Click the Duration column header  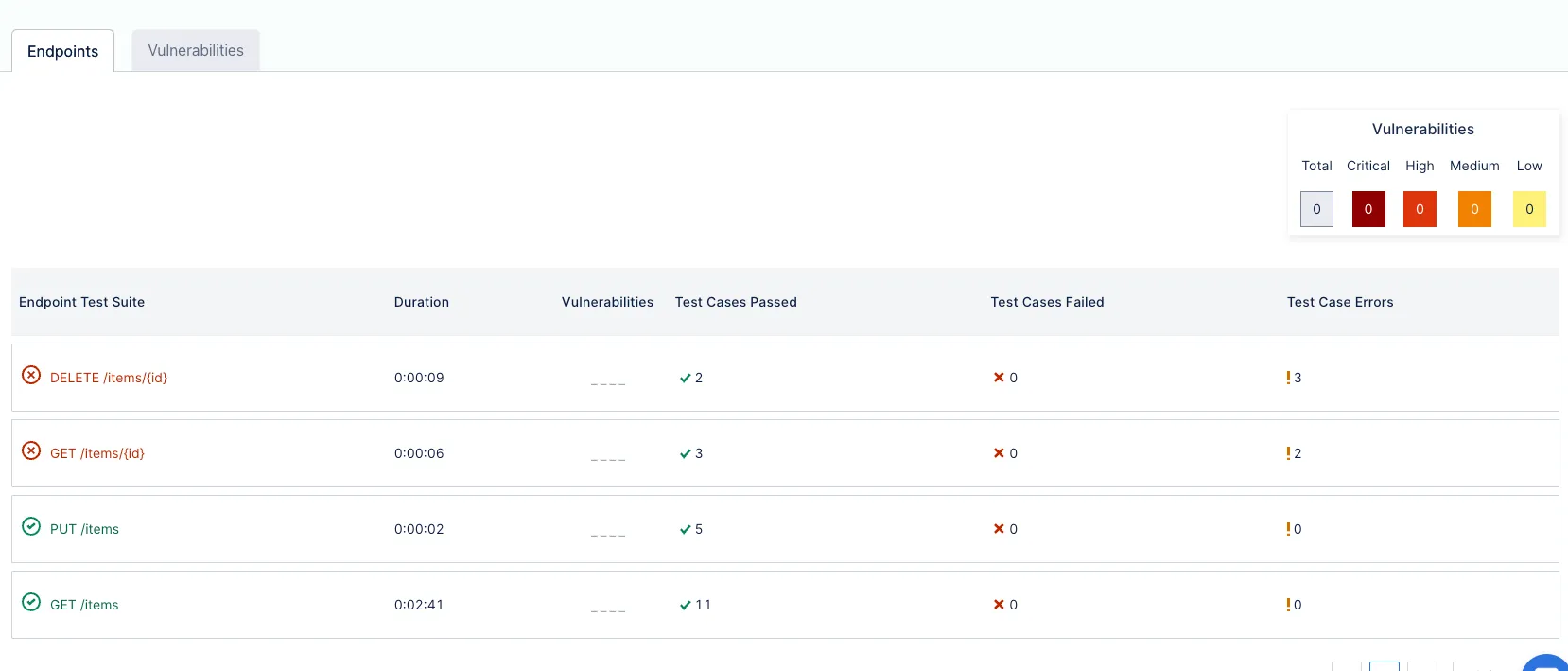click(422, 302)
